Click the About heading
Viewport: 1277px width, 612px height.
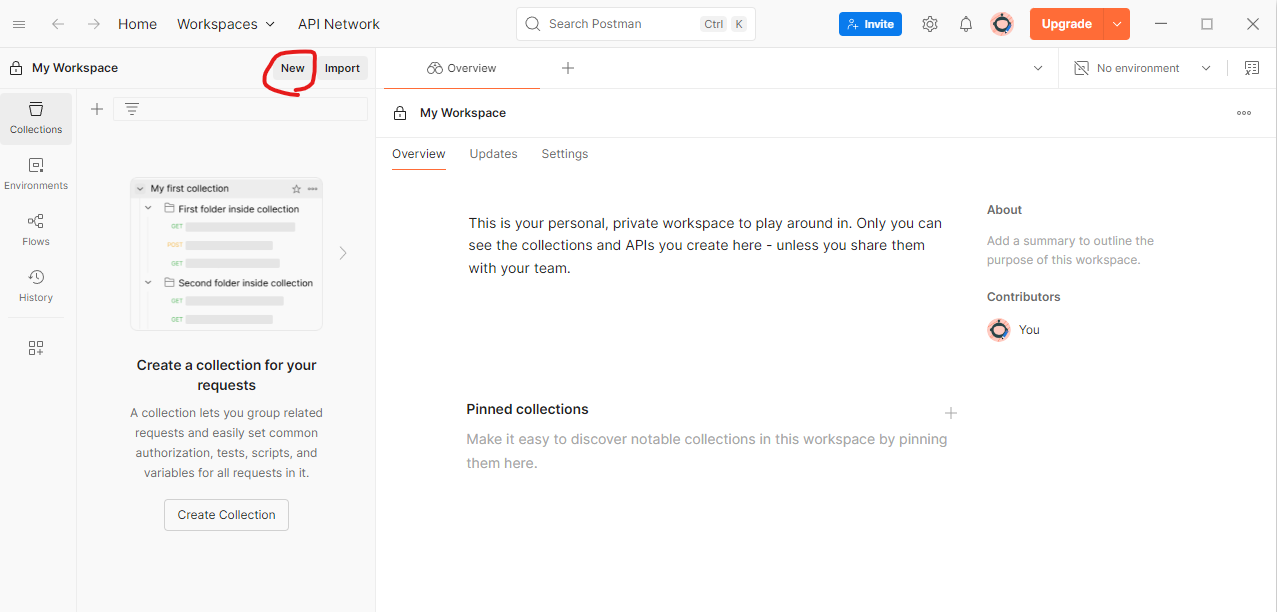coord(1004,210)
